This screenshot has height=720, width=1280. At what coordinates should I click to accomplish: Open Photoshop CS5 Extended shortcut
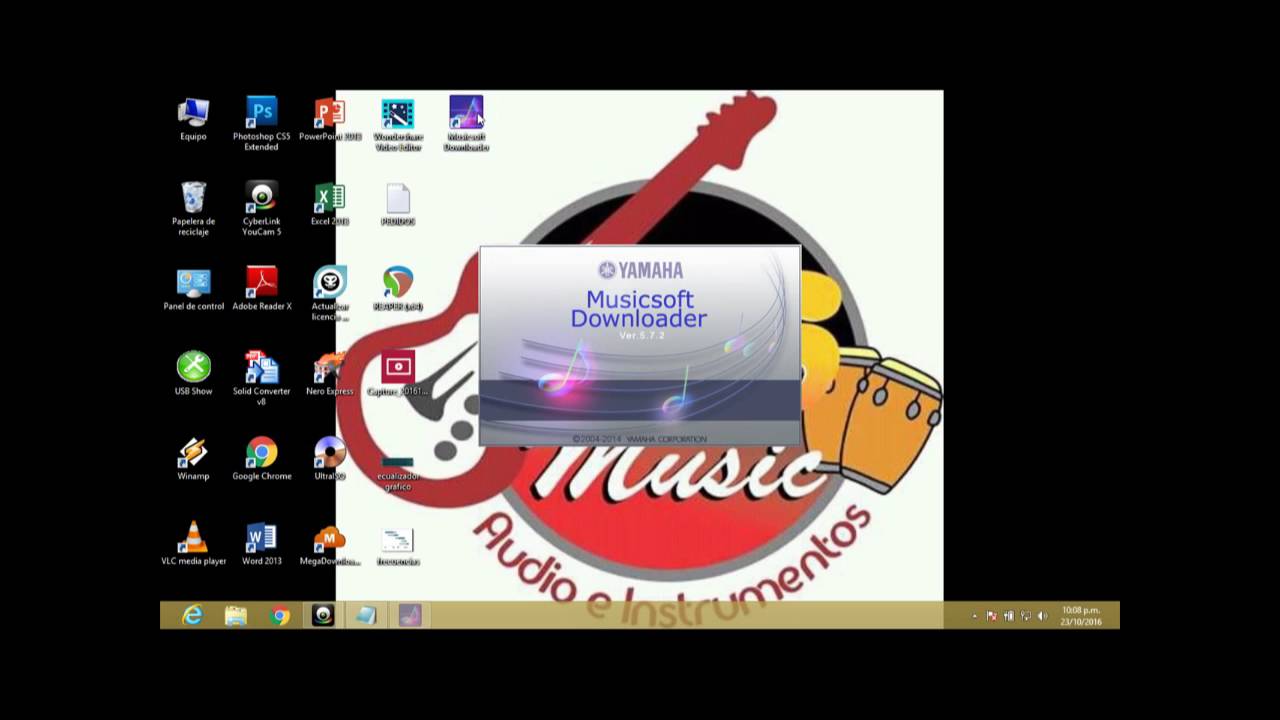261,124
